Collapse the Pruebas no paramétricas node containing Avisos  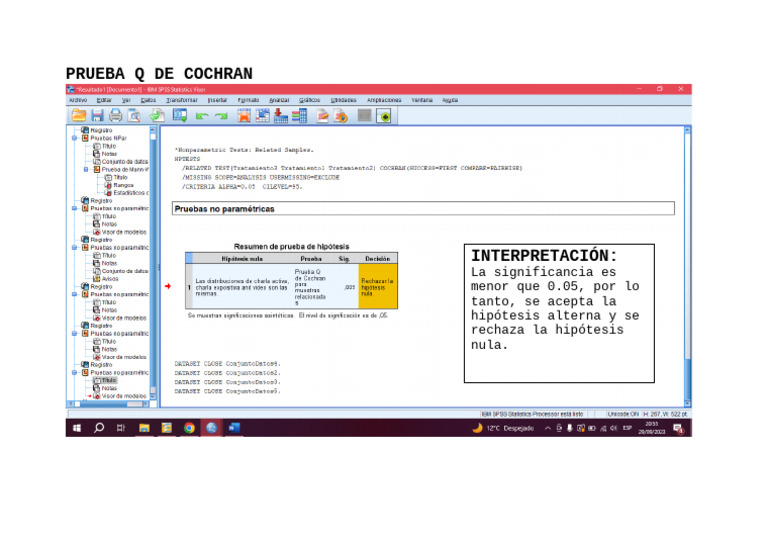pos(74,248)
